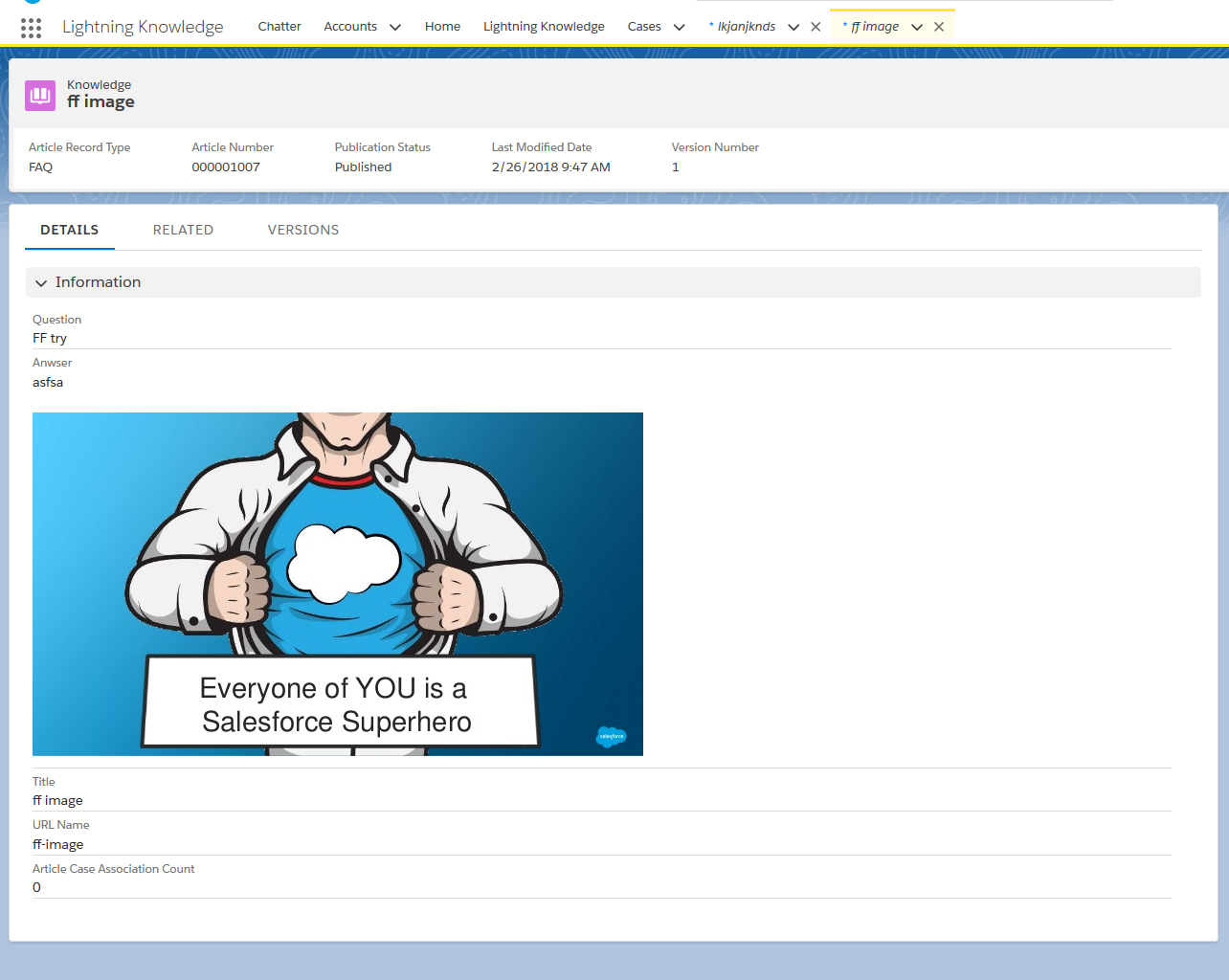Image resolution: width=1229 pixels, height=980 pixels.
Task: Collapse the Information section
Action: click(41, 283)
